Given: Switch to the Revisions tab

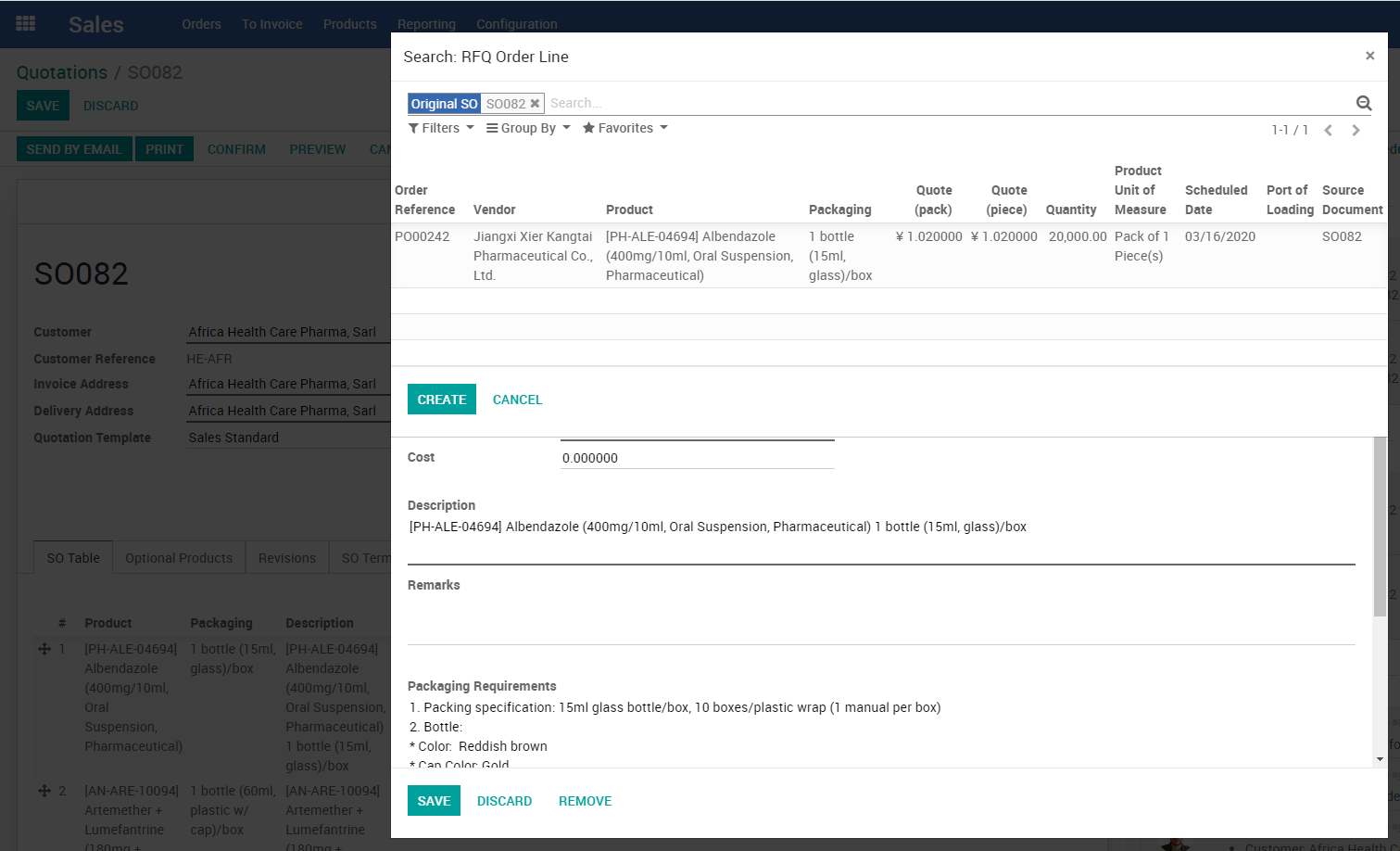Looking at the screenshot, I should [287, 558].
